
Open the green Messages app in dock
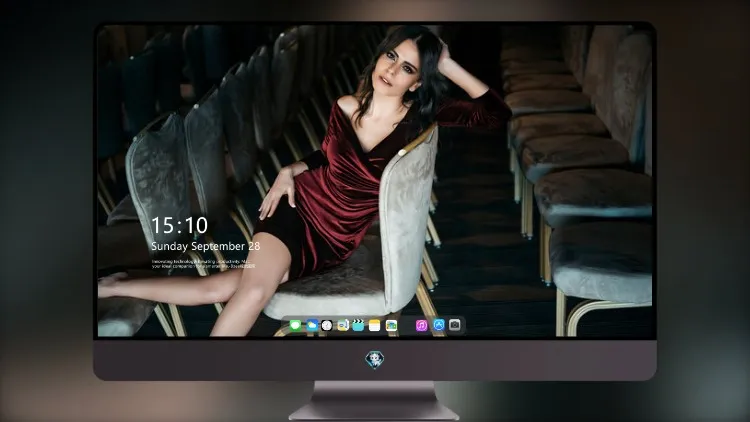click(x=296, y=325)
